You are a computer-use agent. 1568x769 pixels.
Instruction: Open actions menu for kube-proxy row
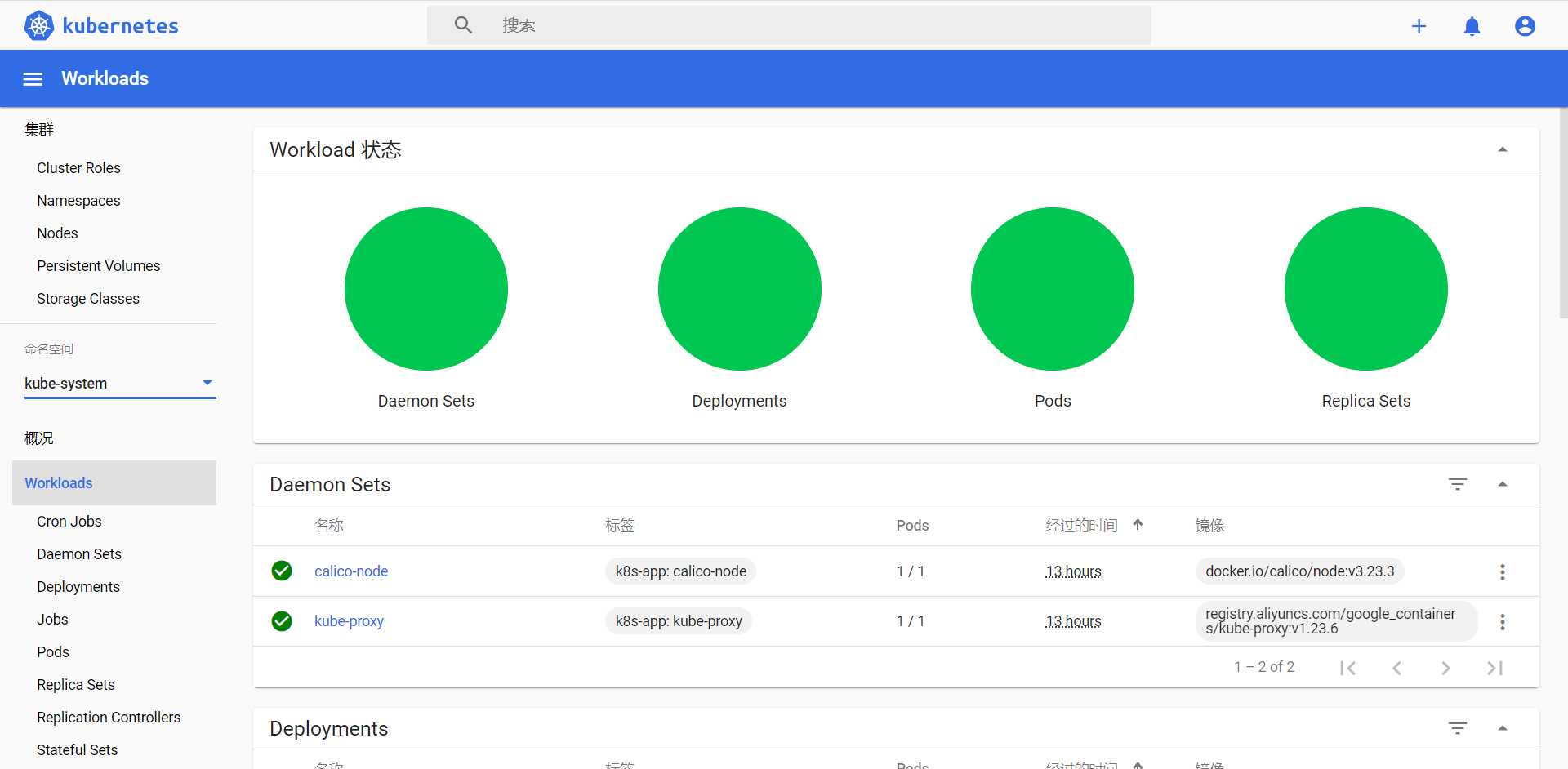1503,622
